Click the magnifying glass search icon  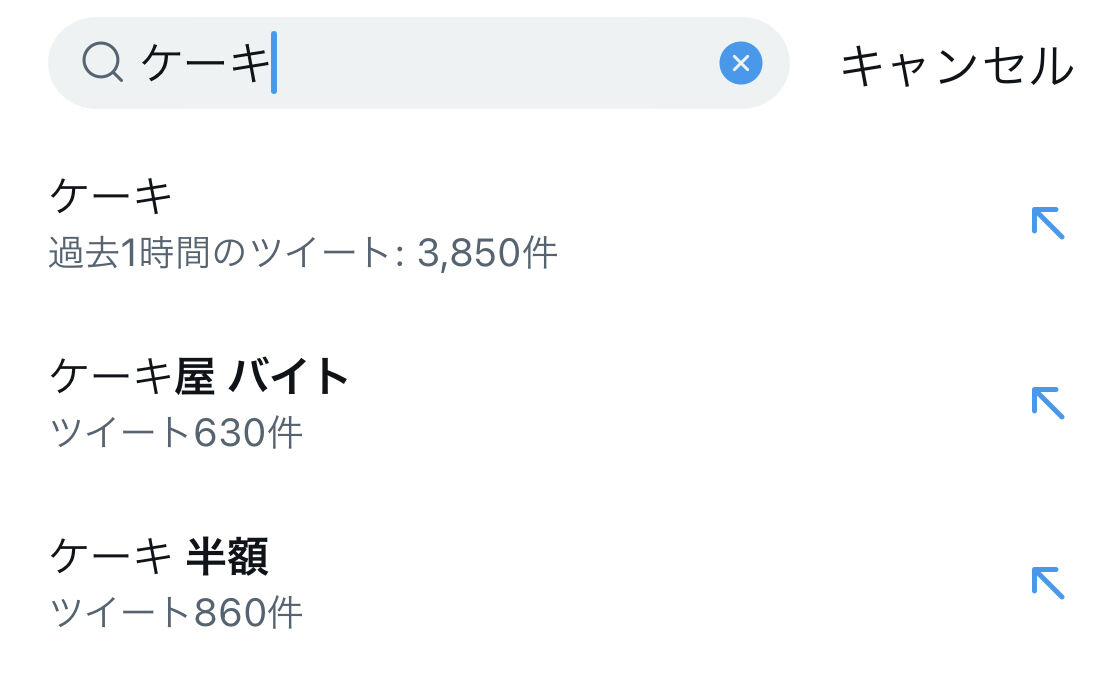[x=102, y=64]
